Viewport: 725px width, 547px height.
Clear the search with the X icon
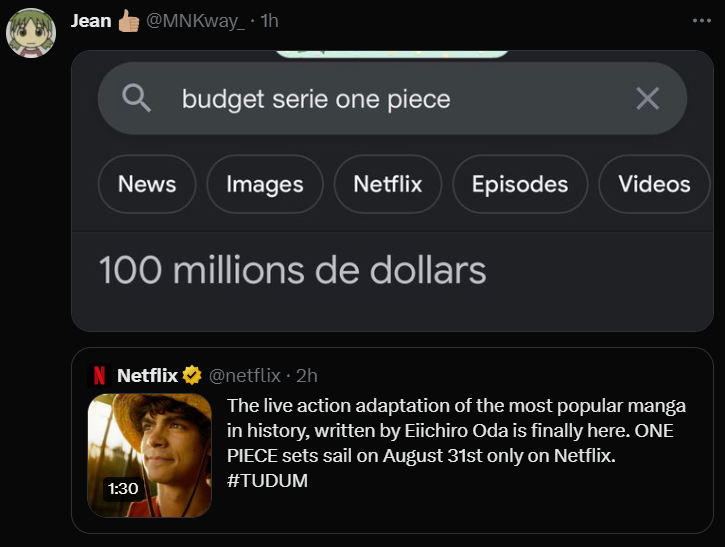click(x=647, y=98)
